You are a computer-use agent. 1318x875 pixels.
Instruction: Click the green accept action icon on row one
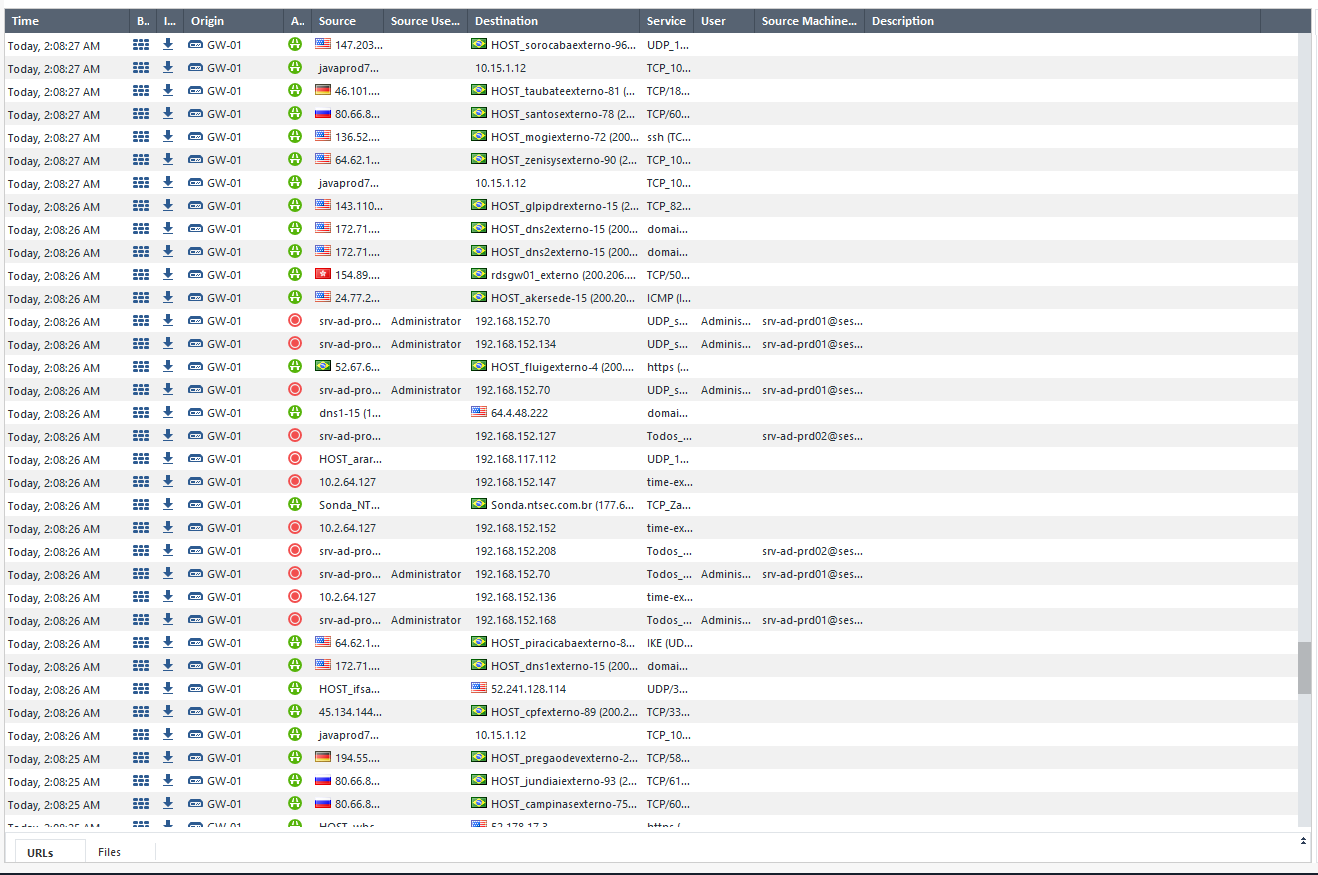pos(294,44)
